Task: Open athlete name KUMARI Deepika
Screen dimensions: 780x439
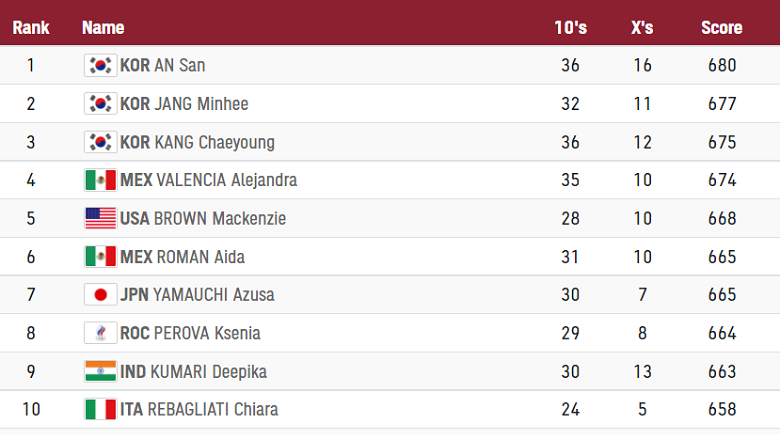Action: (x=208, y=372)
